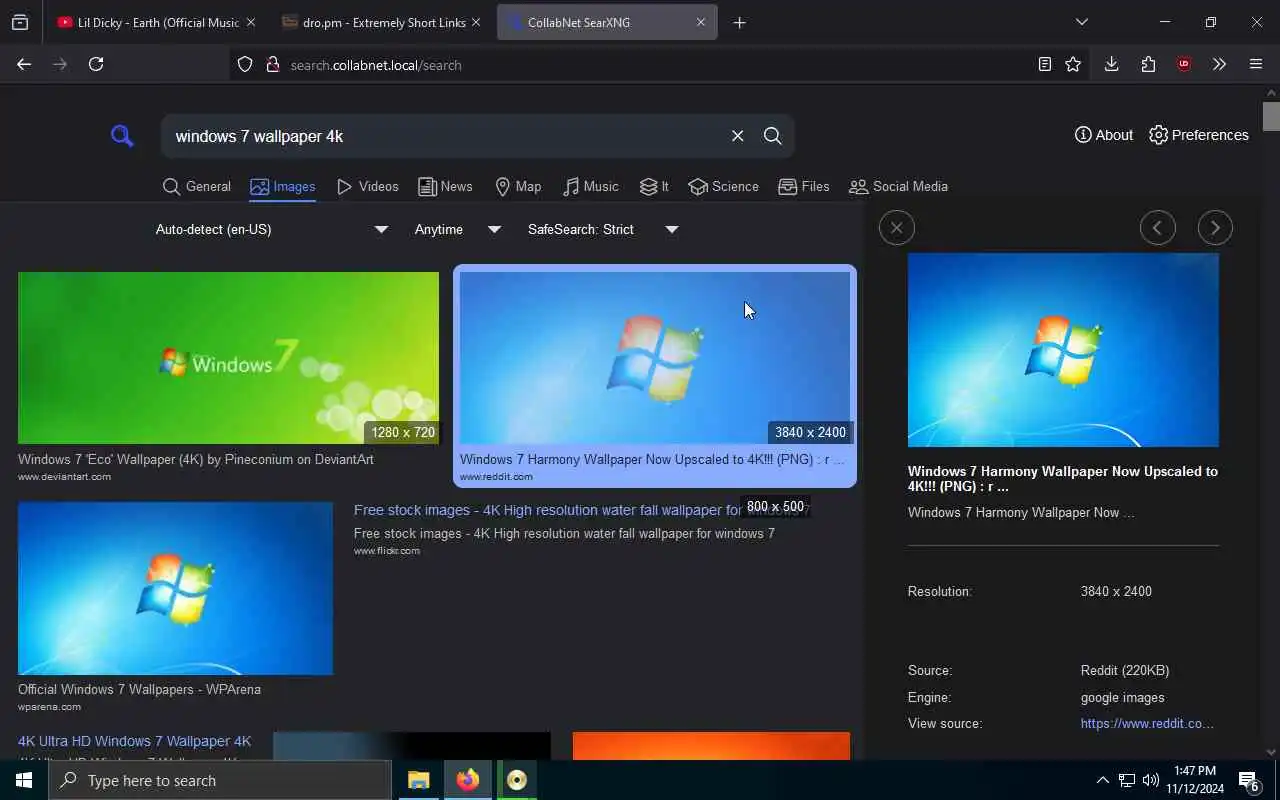Open the About page
Image resolution: width=1280 pixels, height=800 pixels.
pos(1104,135)
